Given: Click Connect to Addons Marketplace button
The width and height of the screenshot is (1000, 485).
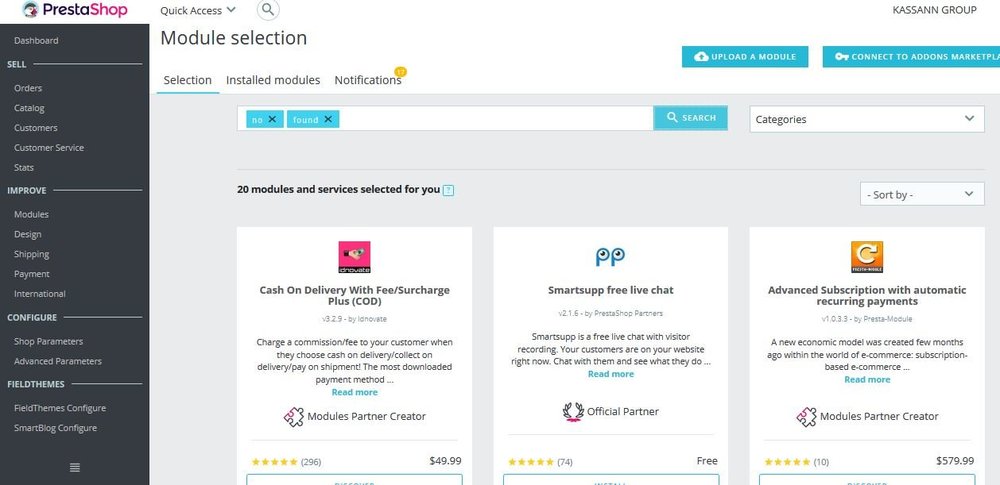Looking at the screenshot, I should (910, 57).
